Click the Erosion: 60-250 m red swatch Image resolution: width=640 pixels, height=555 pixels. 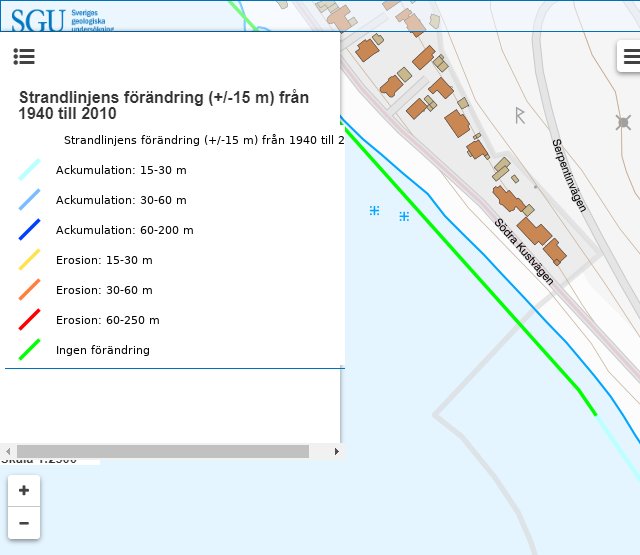click(x=29, y=320)
